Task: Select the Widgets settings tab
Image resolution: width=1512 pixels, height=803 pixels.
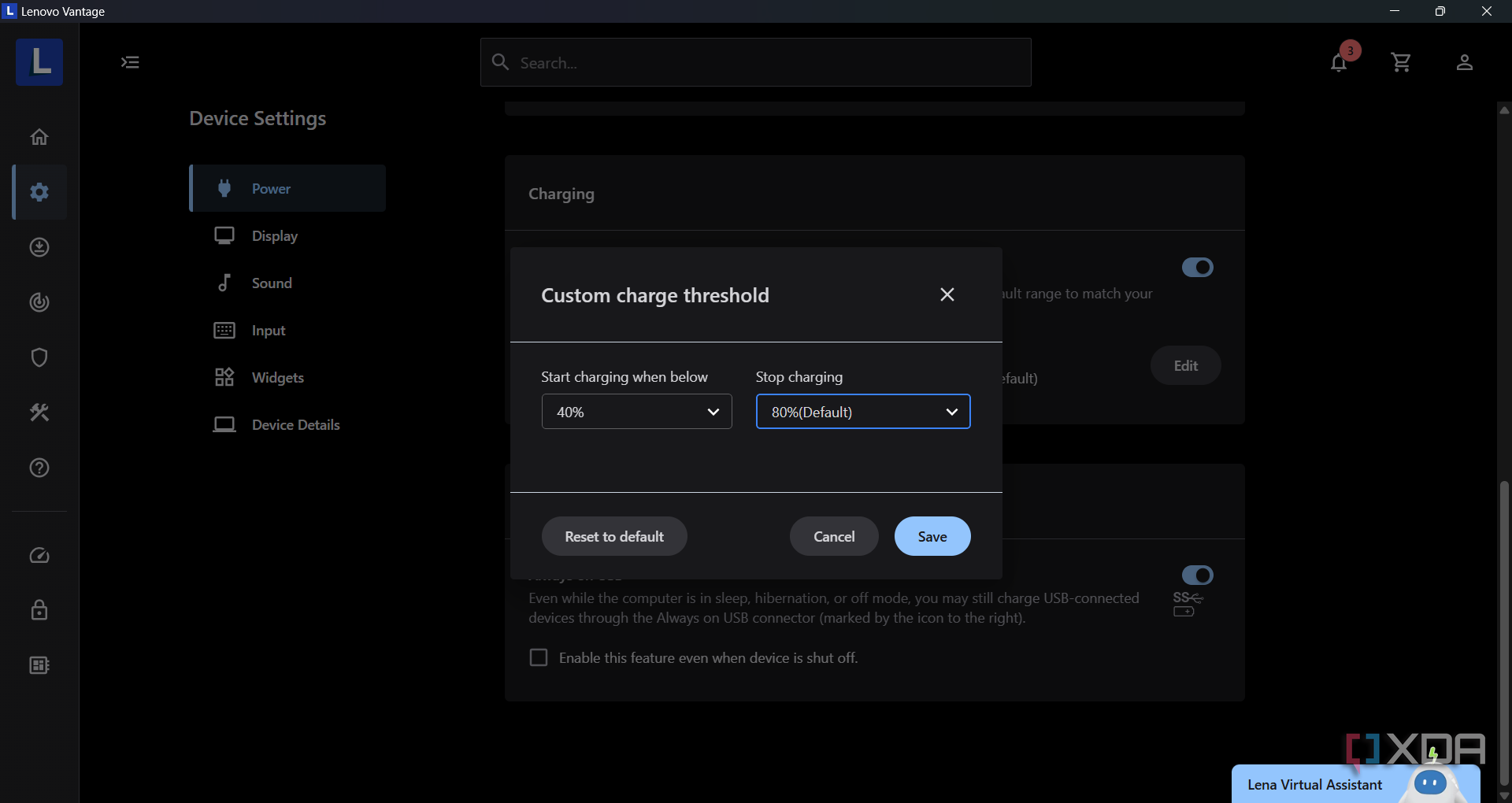Action: (x=287, y=377)
